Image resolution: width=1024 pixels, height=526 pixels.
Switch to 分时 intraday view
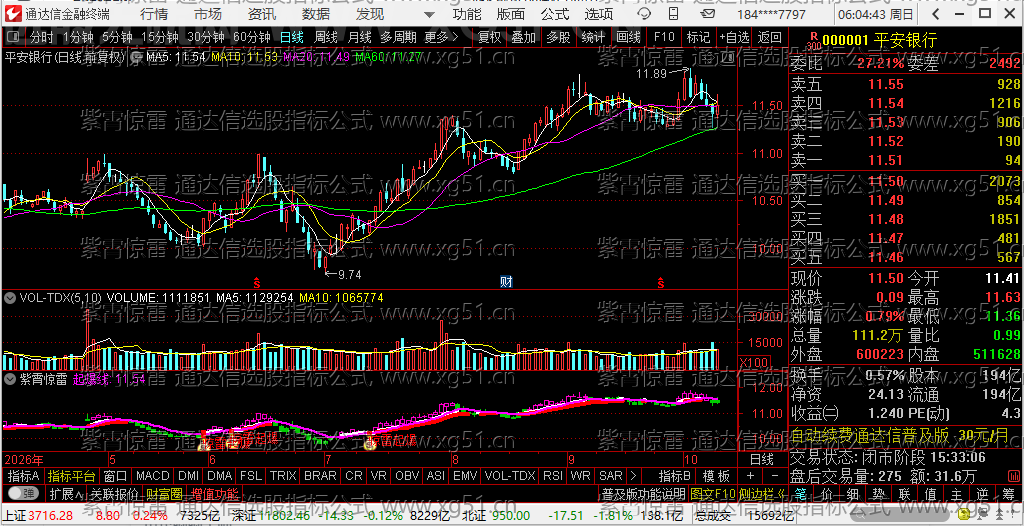pyautogui.click(x=42, y=37)
